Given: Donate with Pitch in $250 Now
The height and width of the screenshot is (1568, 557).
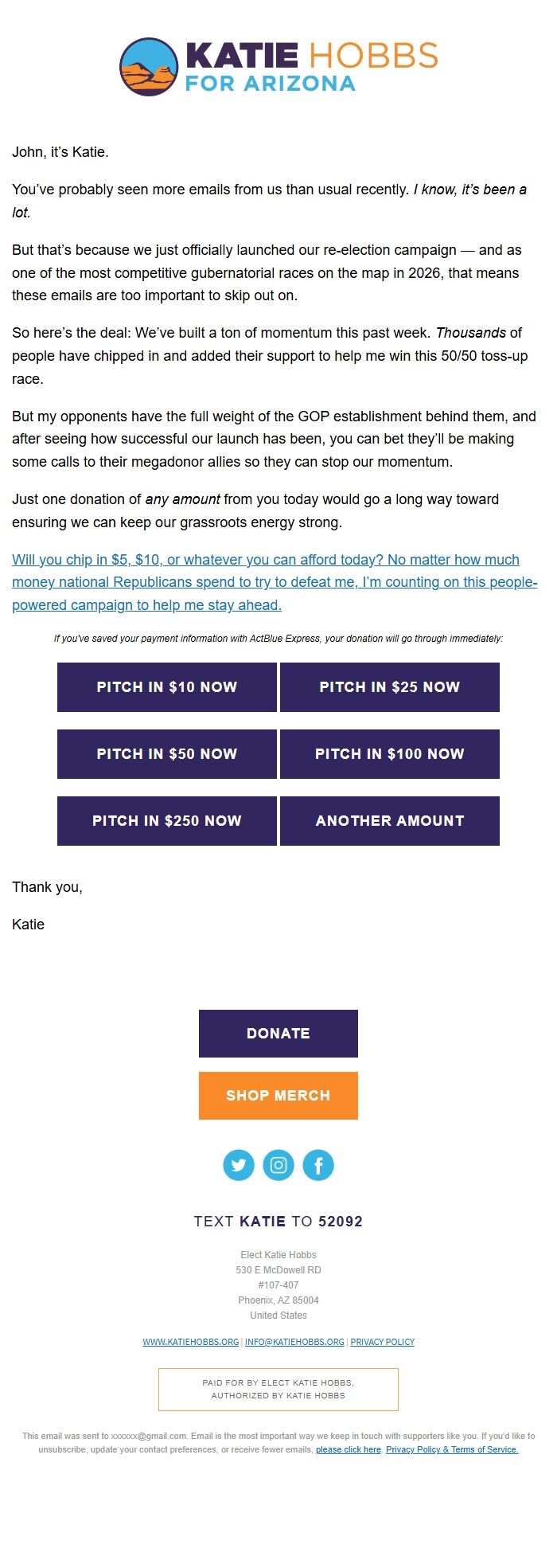Looking at the screenshot, I should pos(167,821).
